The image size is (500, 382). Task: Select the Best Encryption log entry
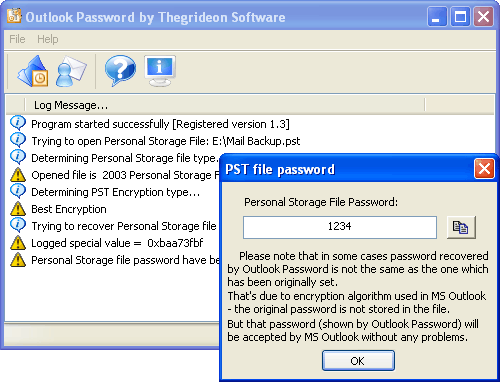tap(69, 209)
